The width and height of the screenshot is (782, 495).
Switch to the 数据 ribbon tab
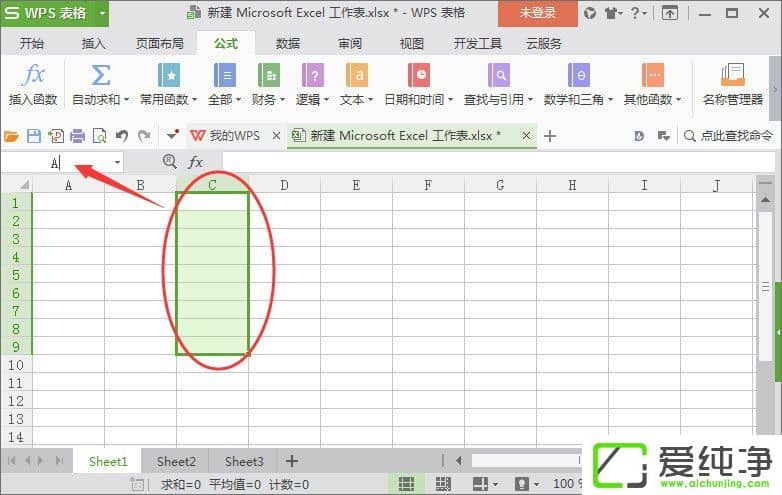tap(288, 44)
